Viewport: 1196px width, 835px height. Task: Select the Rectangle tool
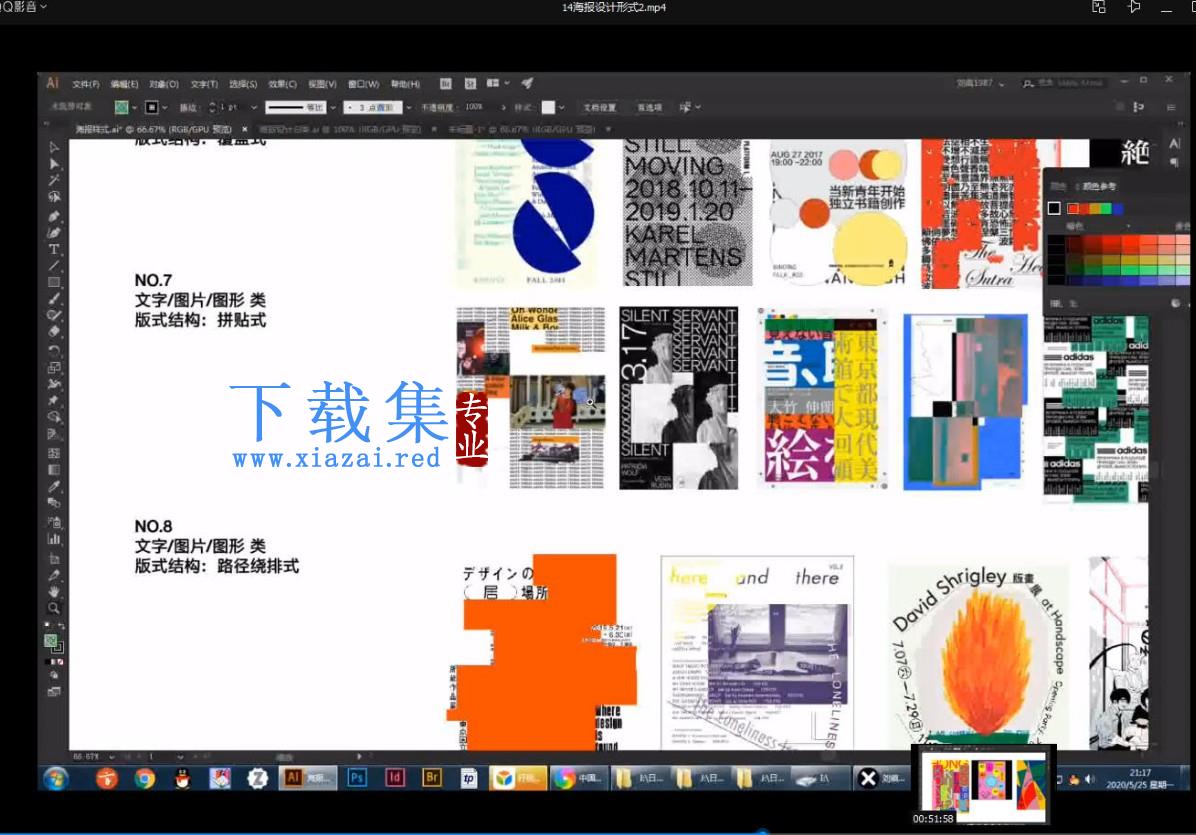click(54, 283)
